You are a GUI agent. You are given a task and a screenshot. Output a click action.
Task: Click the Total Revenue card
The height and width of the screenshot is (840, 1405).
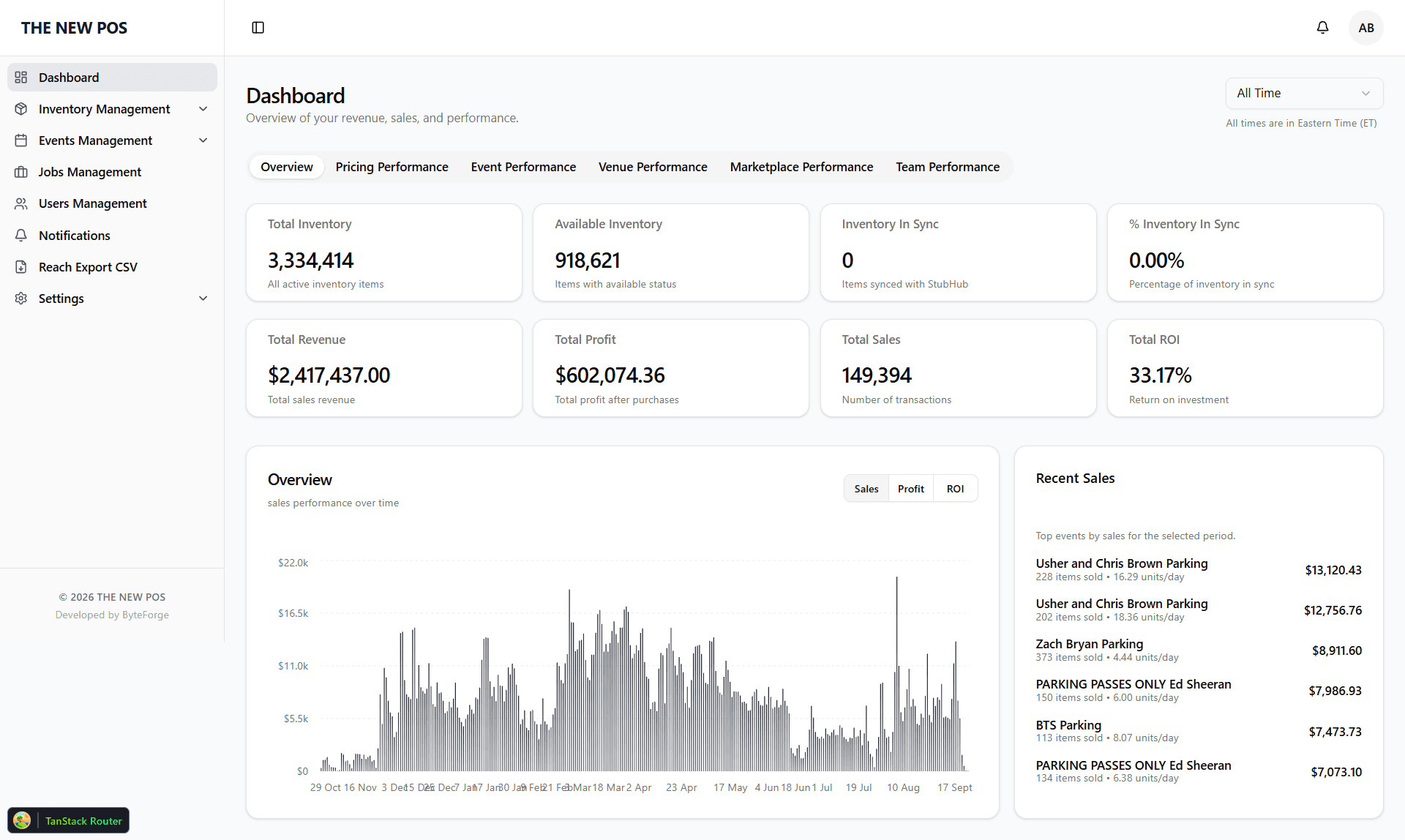(x=384, y=368)
